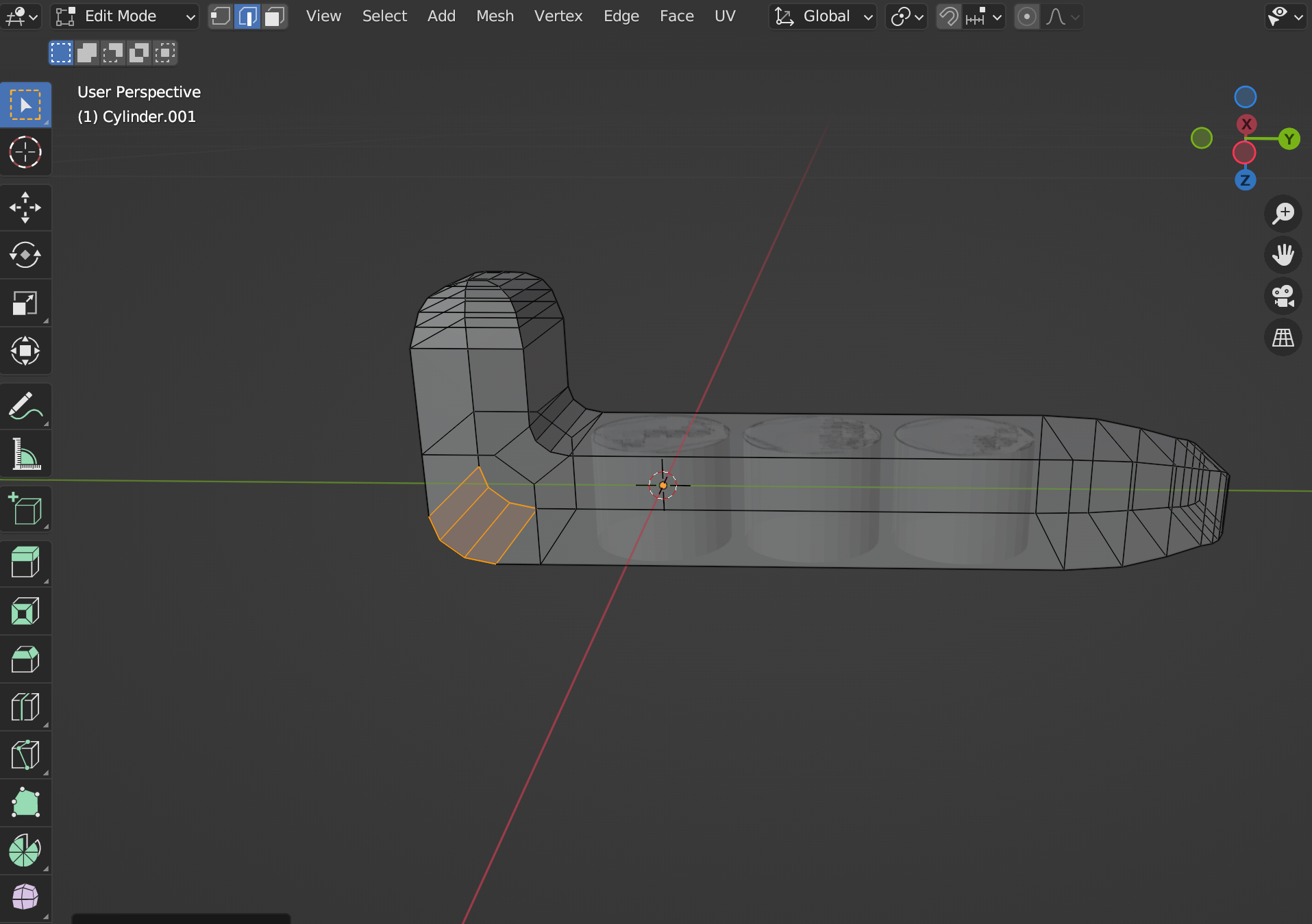
Task: Open the Mesh menu
Action: coord(495,16)
